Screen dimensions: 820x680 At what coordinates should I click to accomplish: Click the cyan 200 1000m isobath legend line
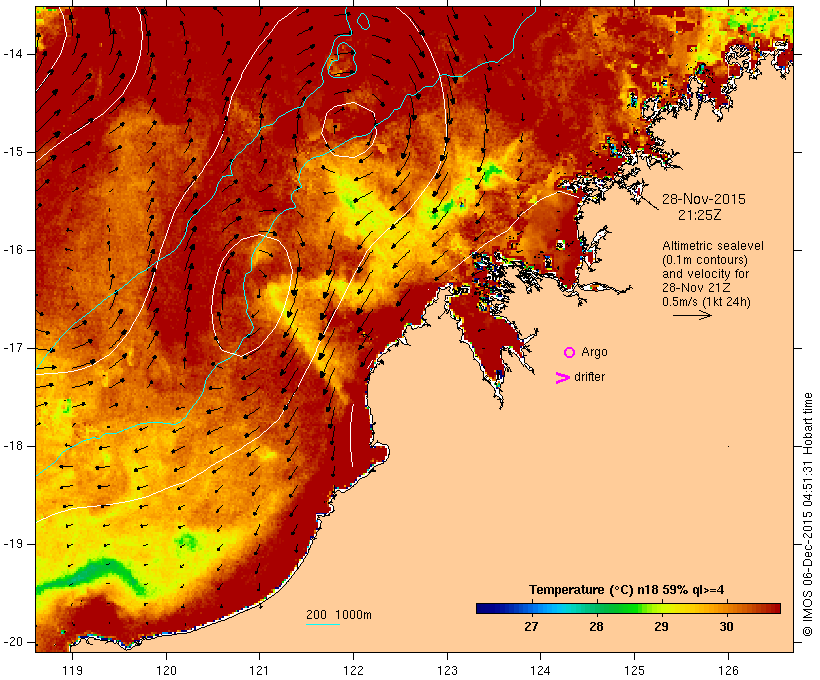tap(323, 624)
